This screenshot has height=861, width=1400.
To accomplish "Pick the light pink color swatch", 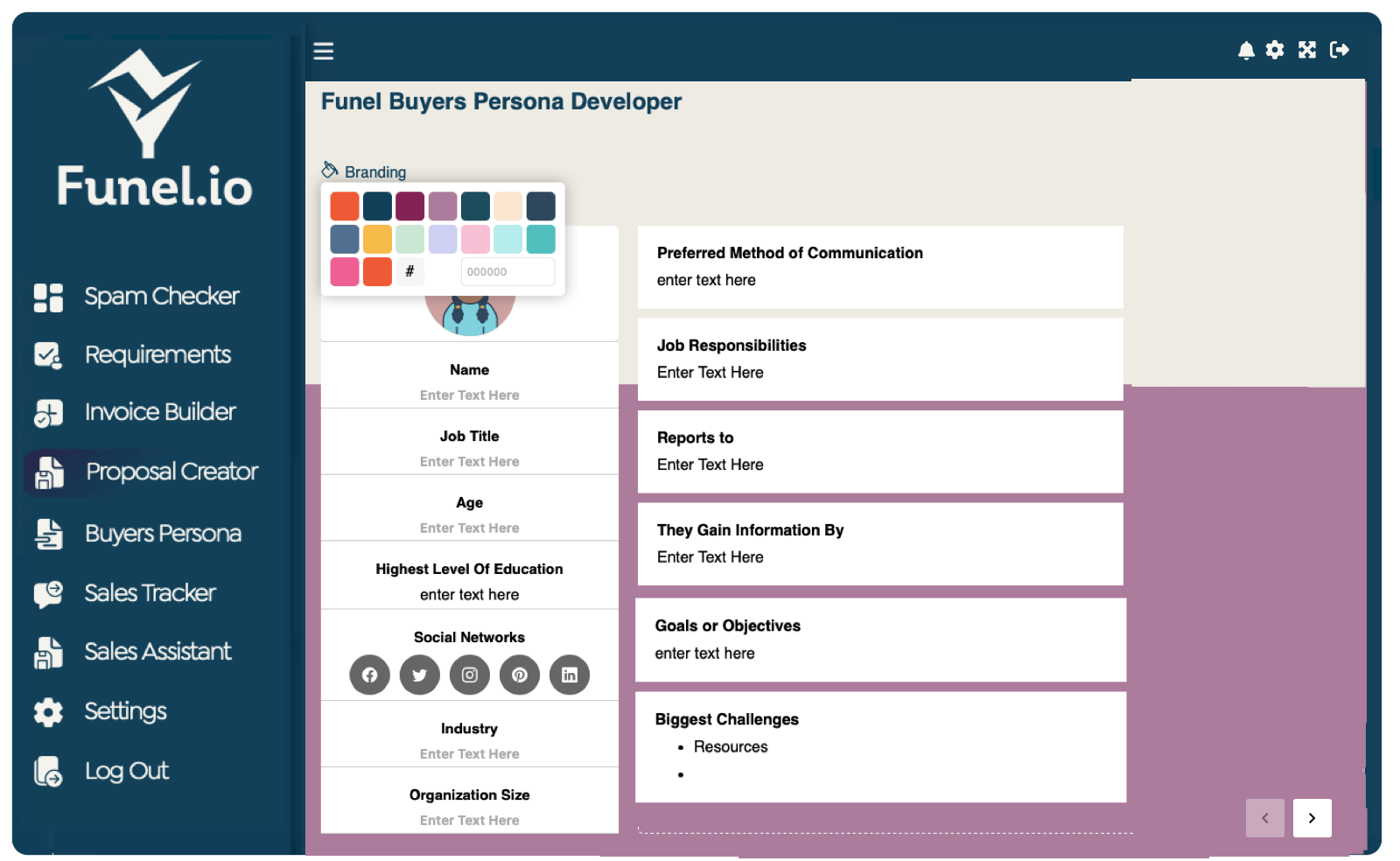I will pos(475,239).
